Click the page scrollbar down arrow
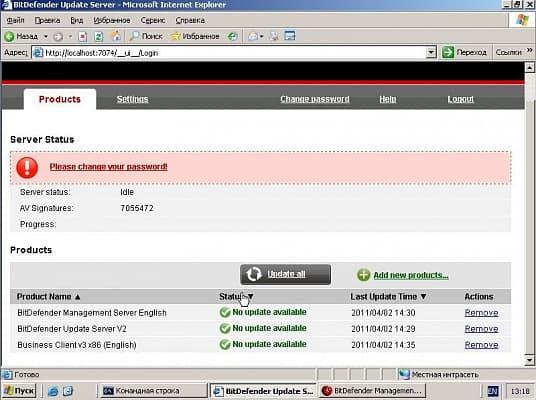Viewport: 536px width, 400px height. pos(530,360)
